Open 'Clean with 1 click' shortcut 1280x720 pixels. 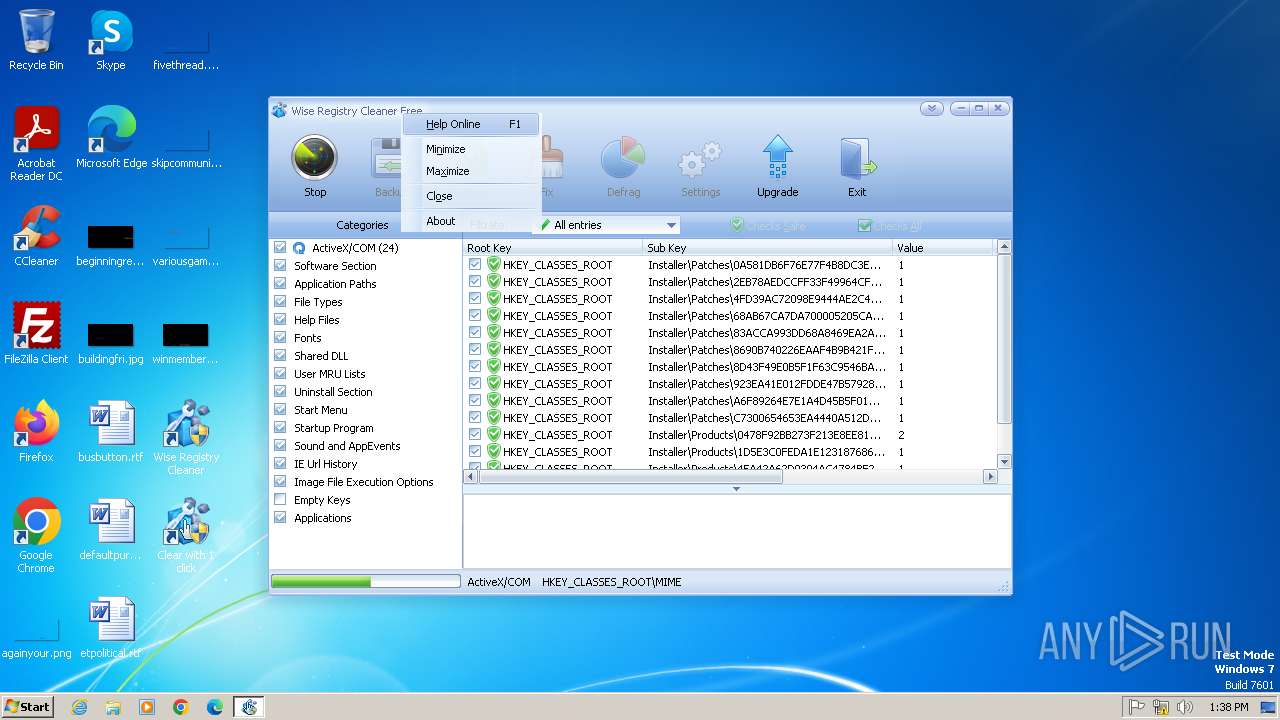coord(186,536)
